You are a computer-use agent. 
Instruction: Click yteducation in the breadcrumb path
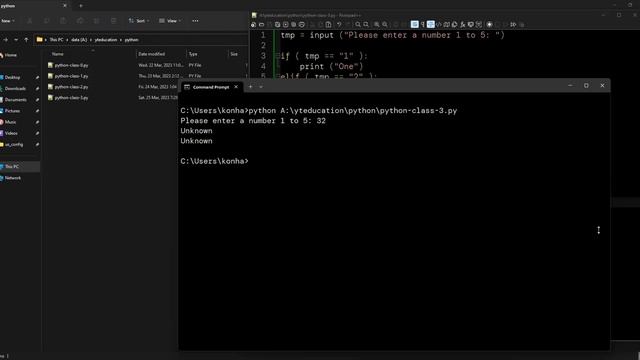coord(106,40)
